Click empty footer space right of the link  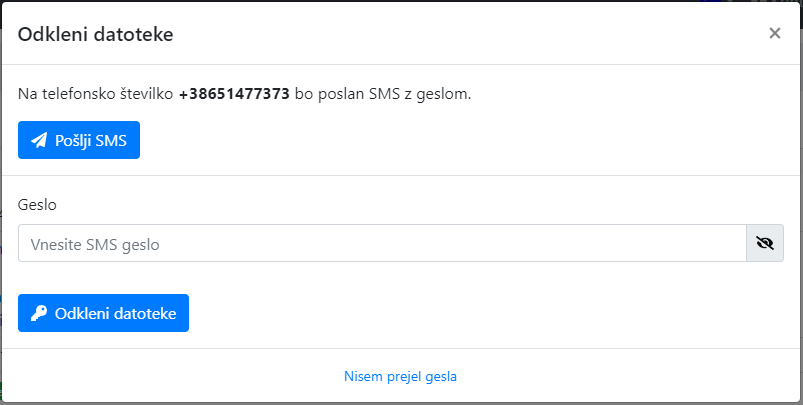(630, 376)
